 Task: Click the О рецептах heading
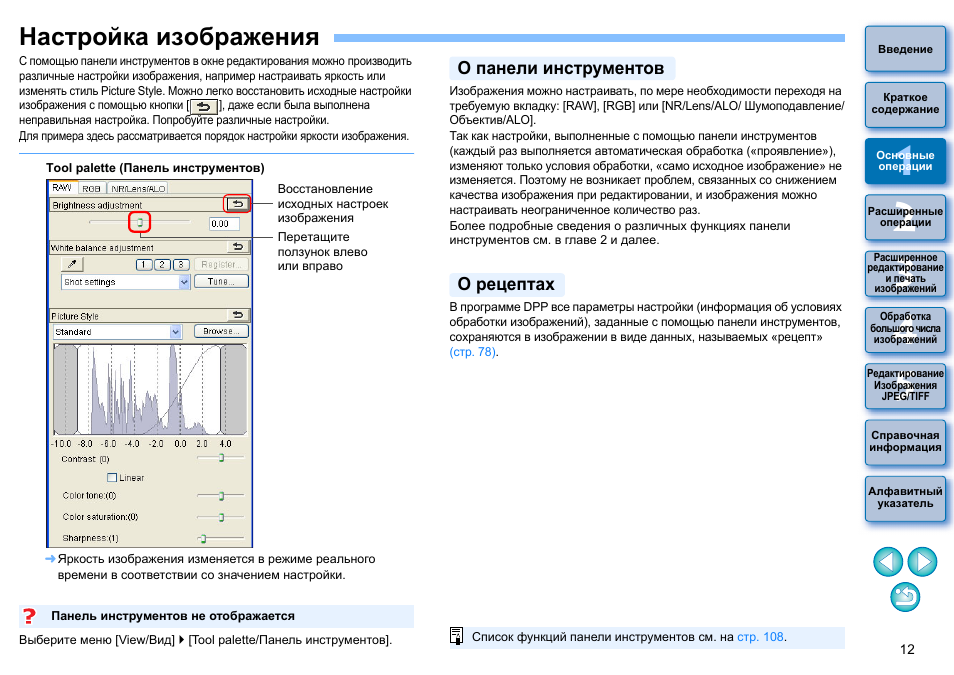coord(506,284)
